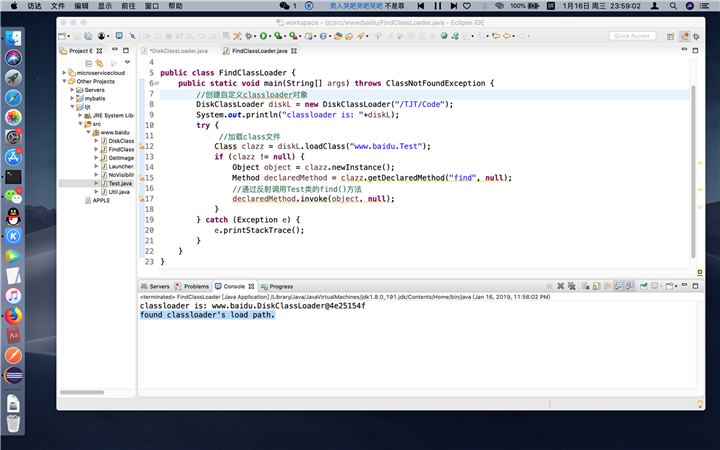Click the Pin Console icon

(x=644, y=286)
